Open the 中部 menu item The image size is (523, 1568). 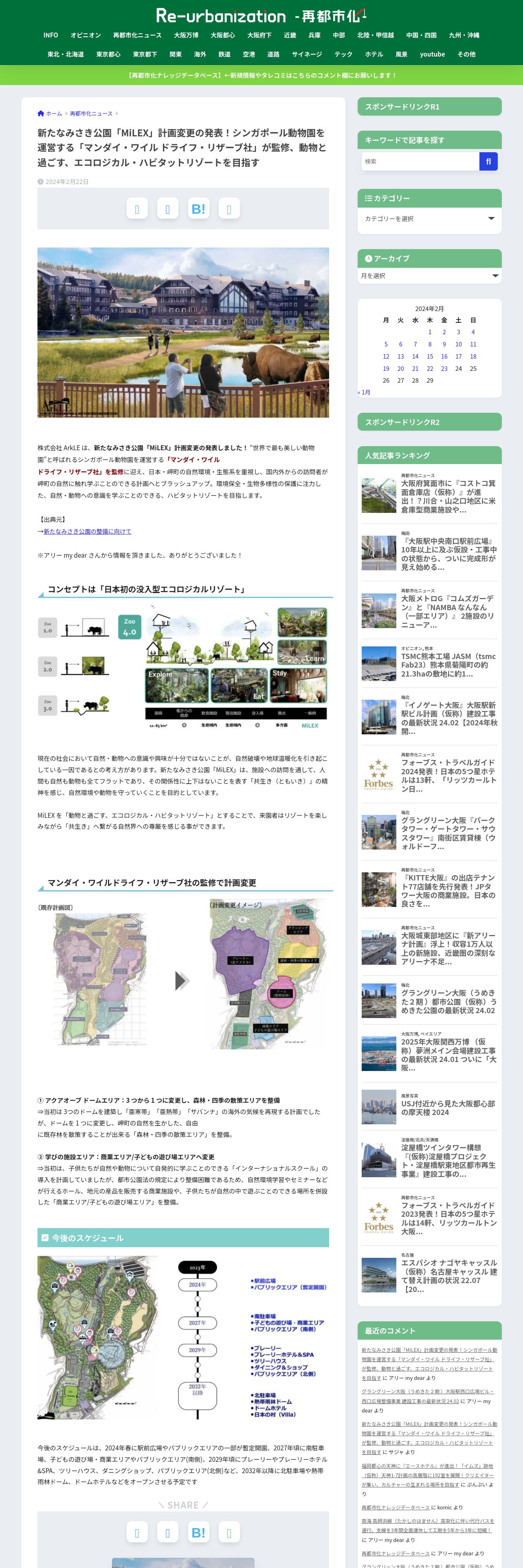[338, 35]
